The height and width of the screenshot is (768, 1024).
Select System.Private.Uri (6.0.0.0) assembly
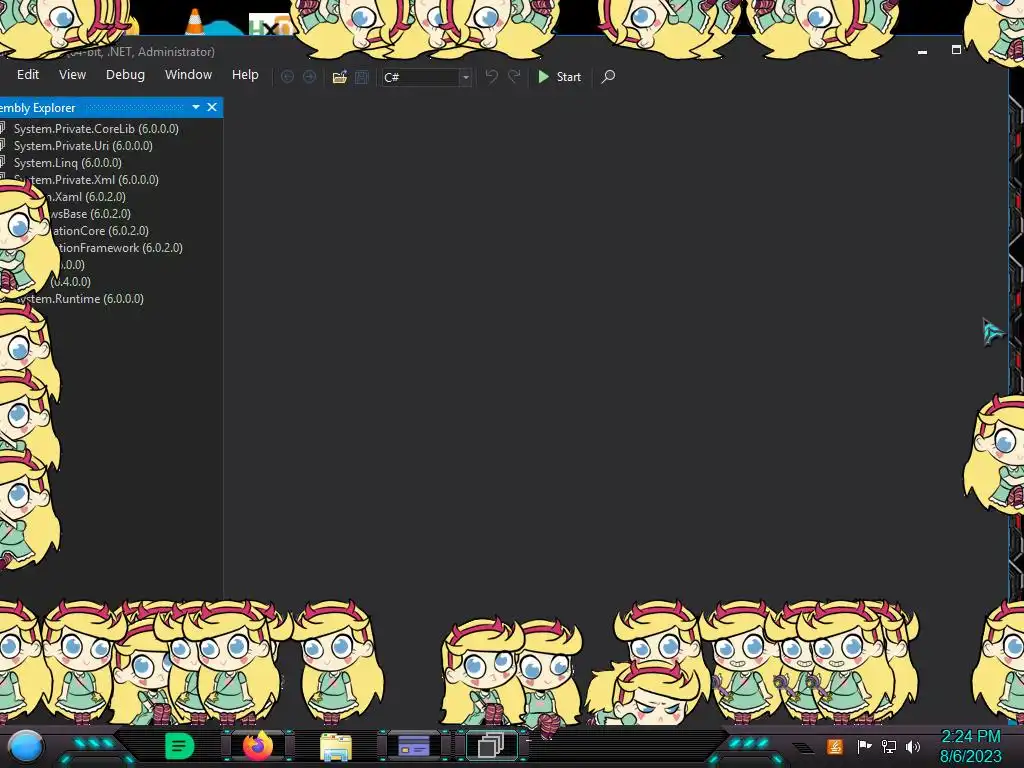83,146
